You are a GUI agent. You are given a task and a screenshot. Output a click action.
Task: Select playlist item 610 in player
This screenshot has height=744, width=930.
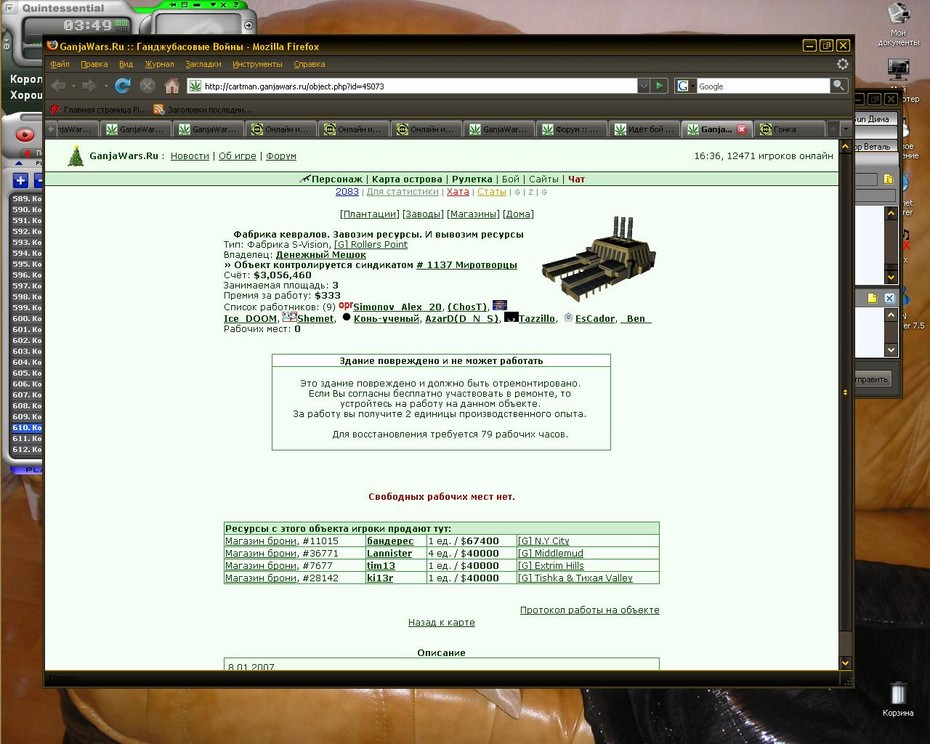(x=27, y=428)
